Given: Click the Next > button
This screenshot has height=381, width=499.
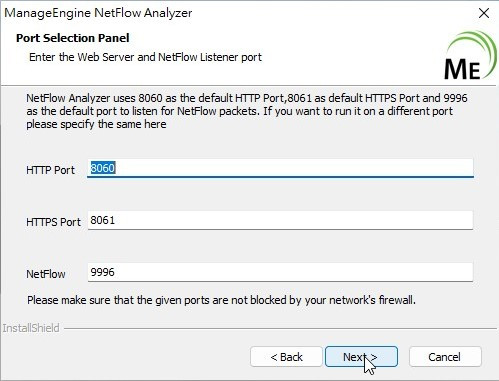Looking at the screenshot, I should click(x=361, y=357).
